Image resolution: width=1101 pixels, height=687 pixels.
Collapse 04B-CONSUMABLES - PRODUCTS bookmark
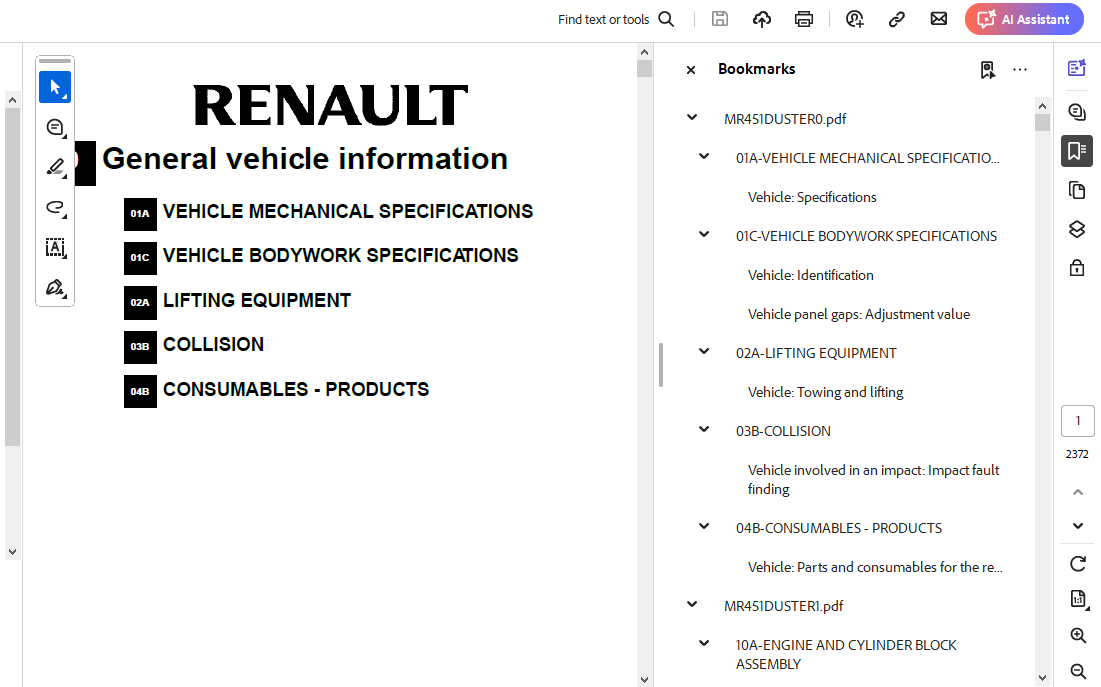(x=704, y=526)
